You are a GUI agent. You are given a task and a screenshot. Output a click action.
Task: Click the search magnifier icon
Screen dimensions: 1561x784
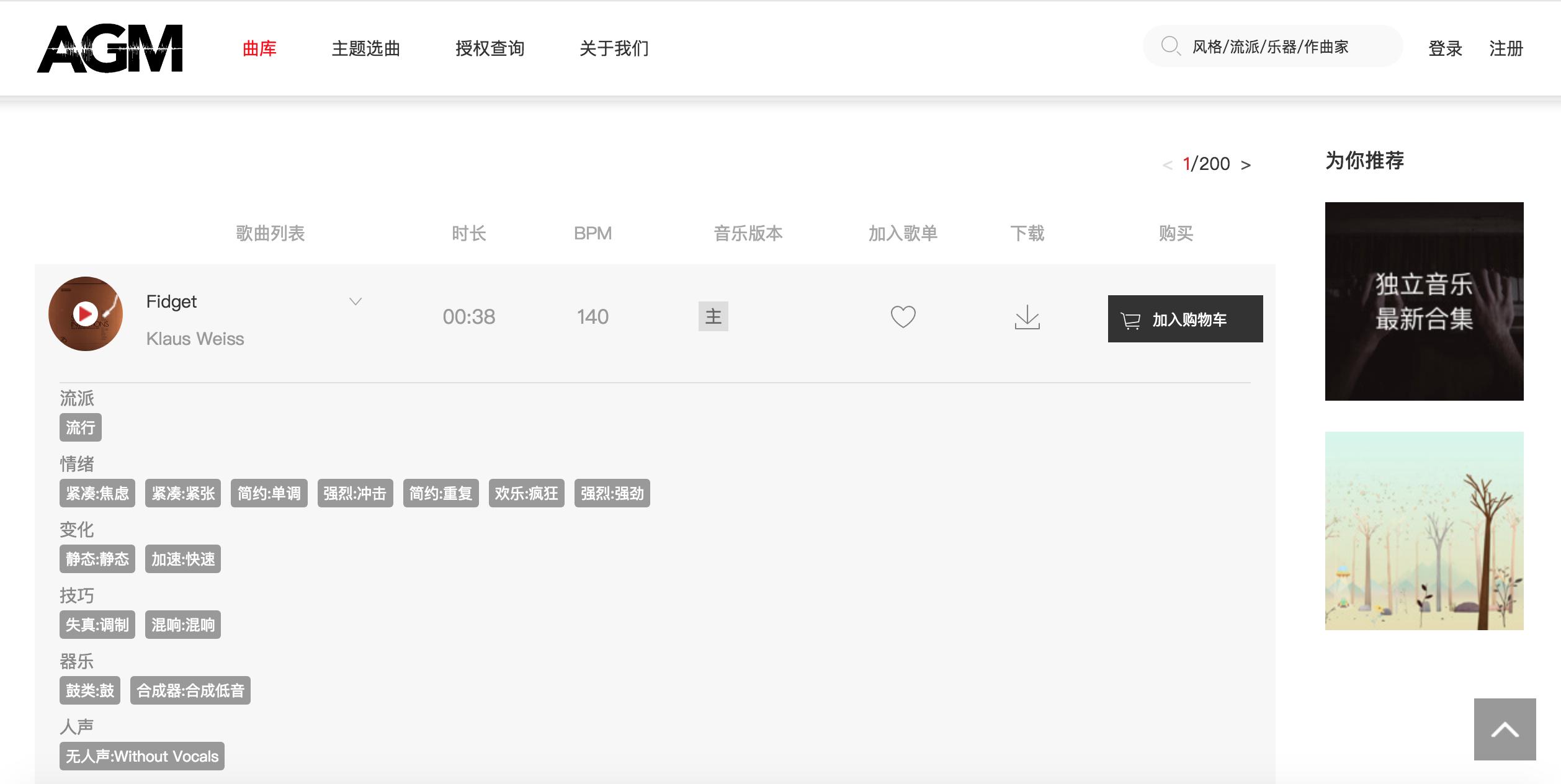[x=1170, y=46]
